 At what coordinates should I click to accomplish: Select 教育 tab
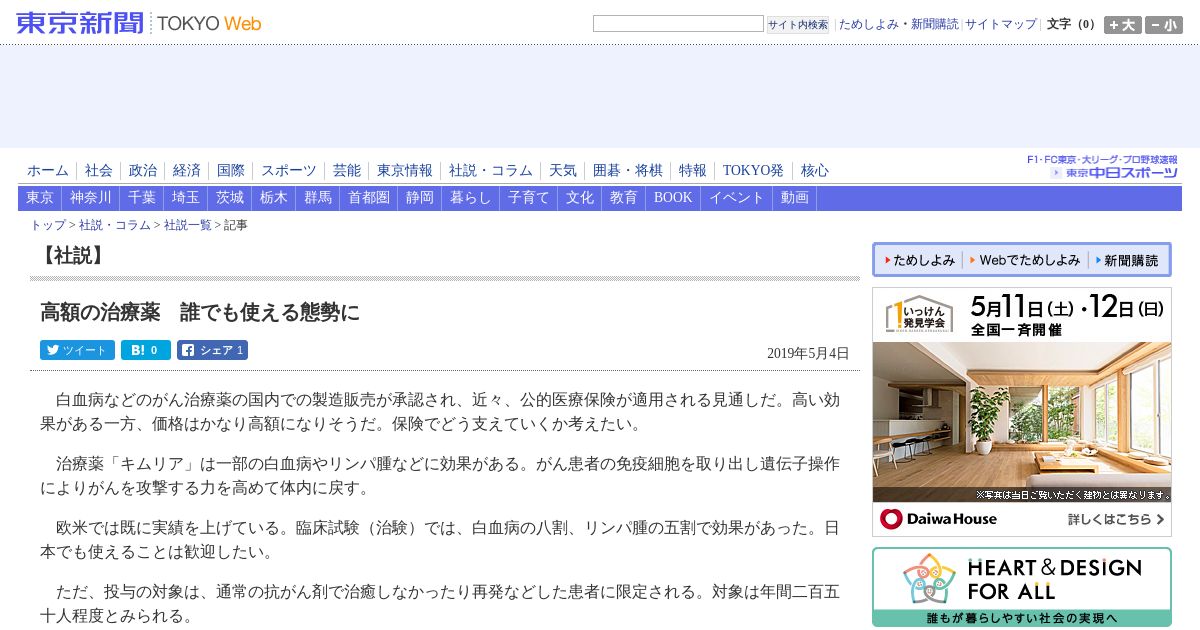pos(624,198)
